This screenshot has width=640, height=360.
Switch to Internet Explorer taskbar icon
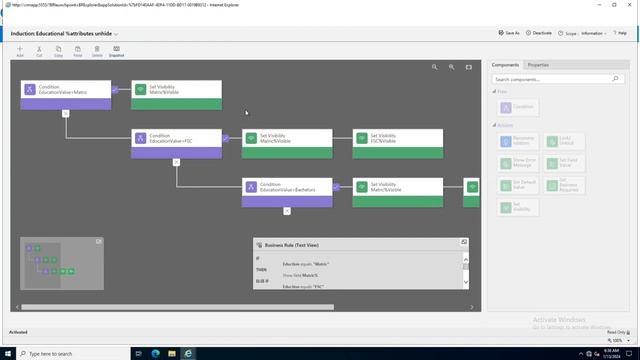188,353
